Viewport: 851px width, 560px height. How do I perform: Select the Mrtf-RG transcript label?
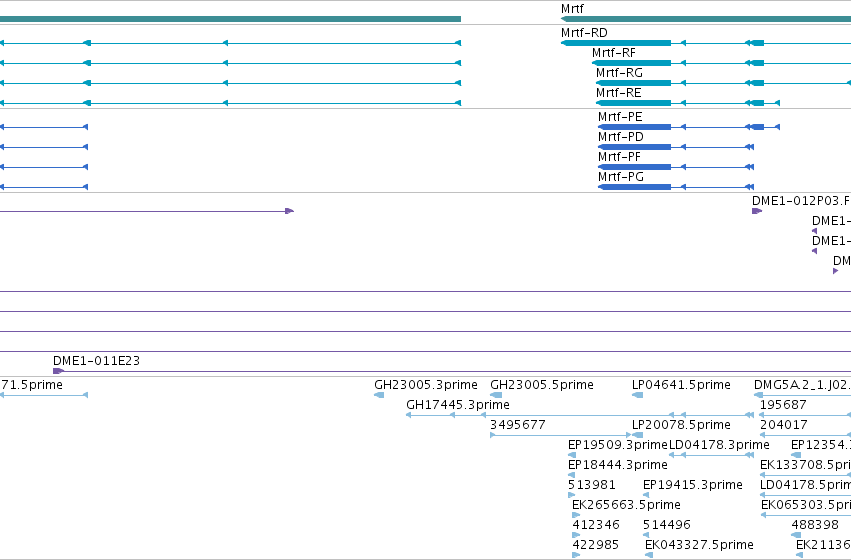click(x=619, y=73)
